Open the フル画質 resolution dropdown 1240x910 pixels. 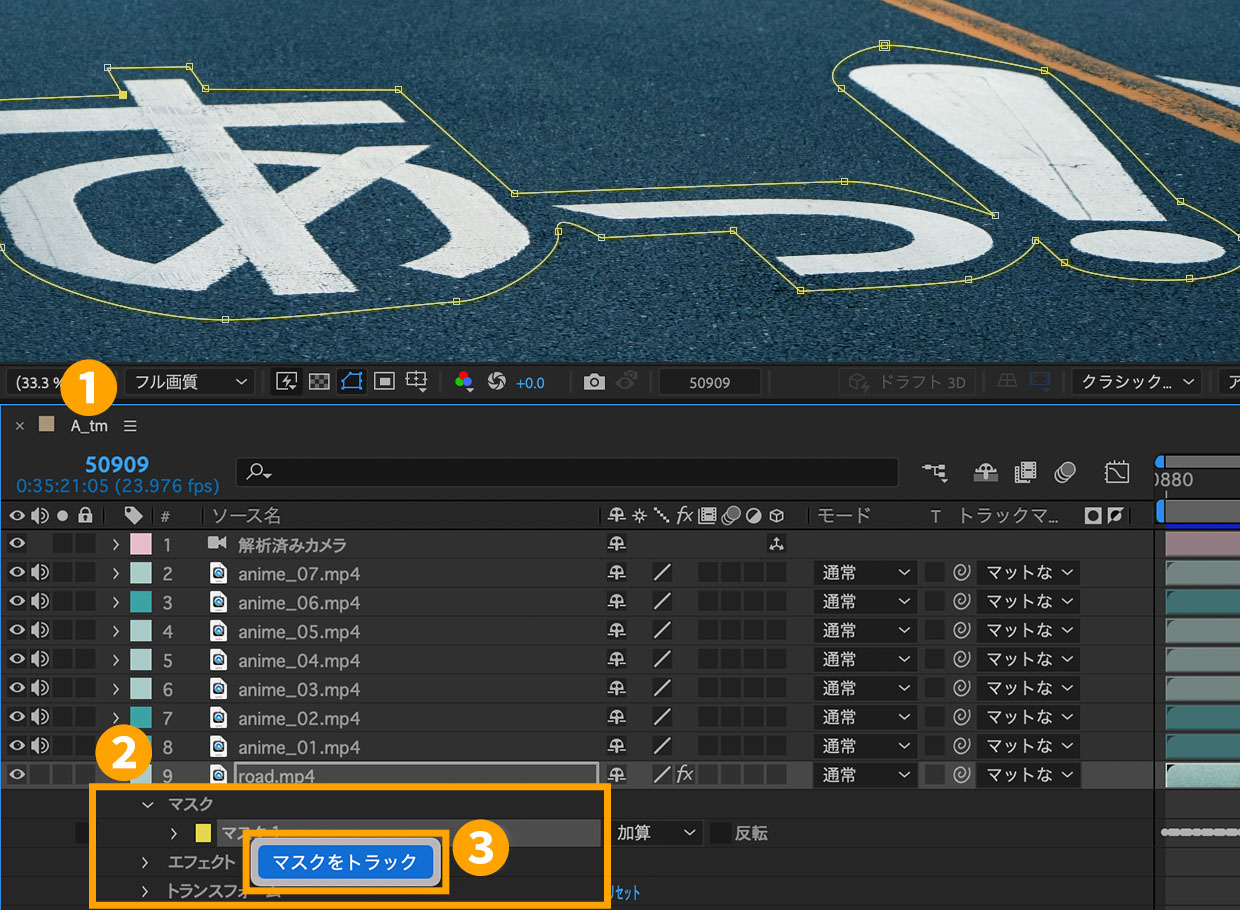[x=189, y=382]
